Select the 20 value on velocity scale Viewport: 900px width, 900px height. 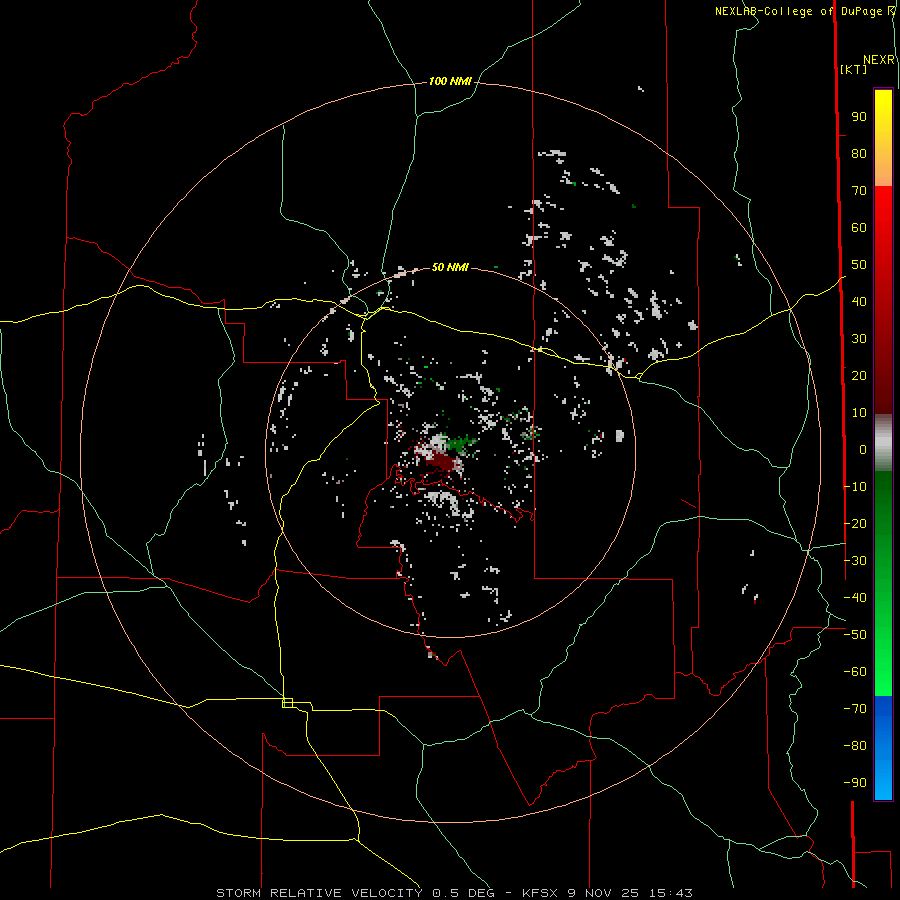coord(859,375)
